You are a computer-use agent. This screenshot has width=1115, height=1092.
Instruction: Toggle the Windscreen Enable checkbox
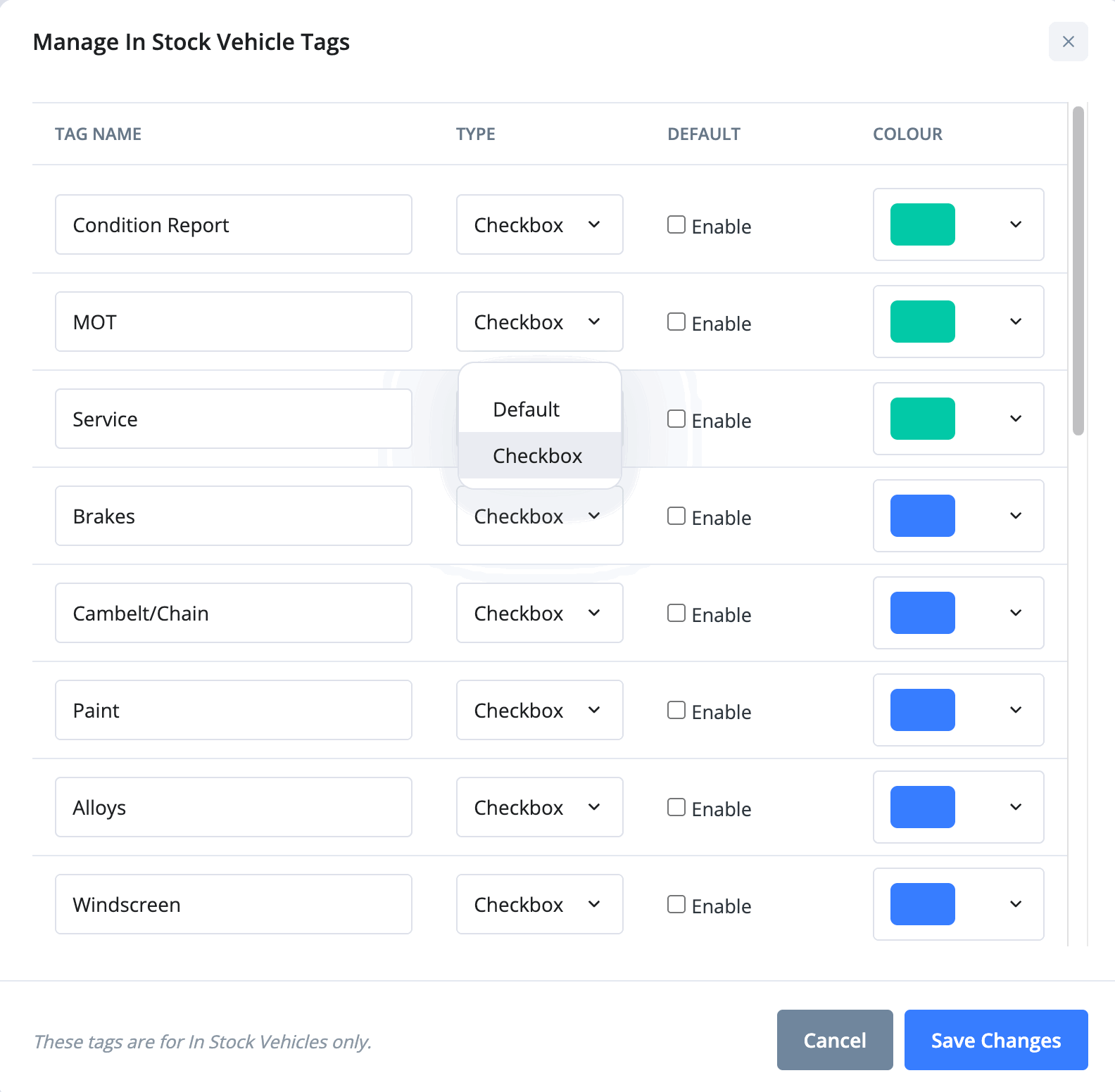(x=676, y=904)
